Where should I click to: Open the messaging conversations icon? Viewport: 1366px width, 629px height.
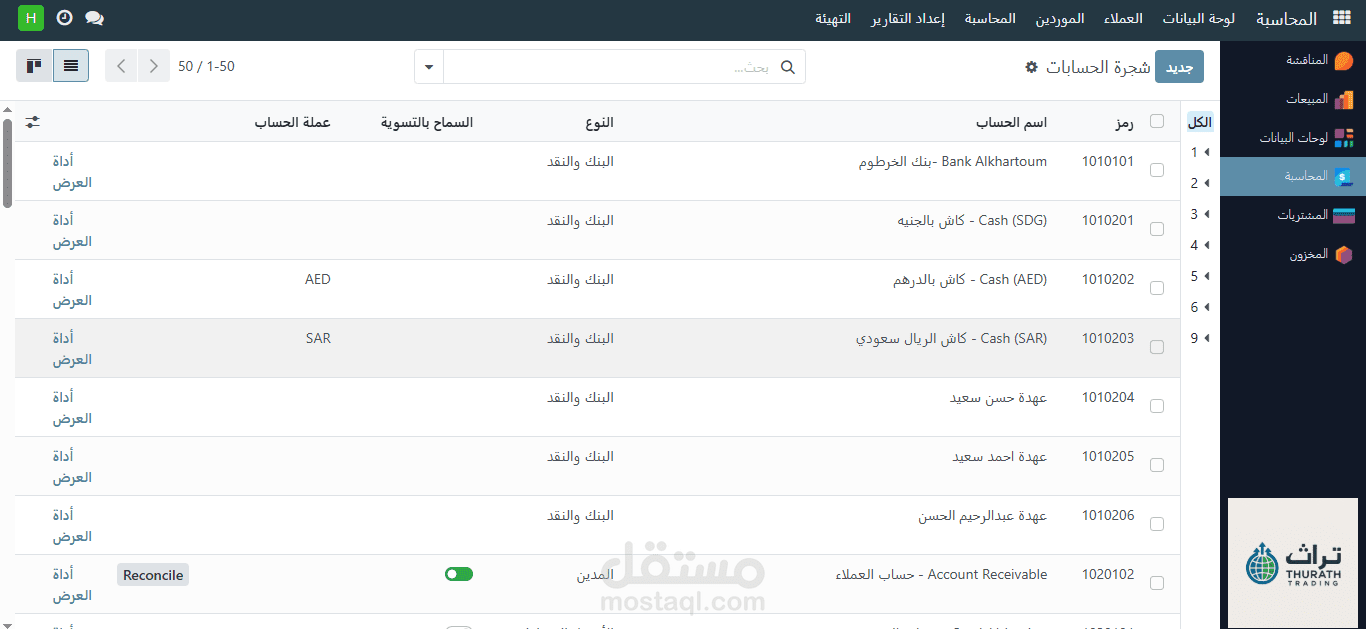pyautogui.click(x=94, y=17)
